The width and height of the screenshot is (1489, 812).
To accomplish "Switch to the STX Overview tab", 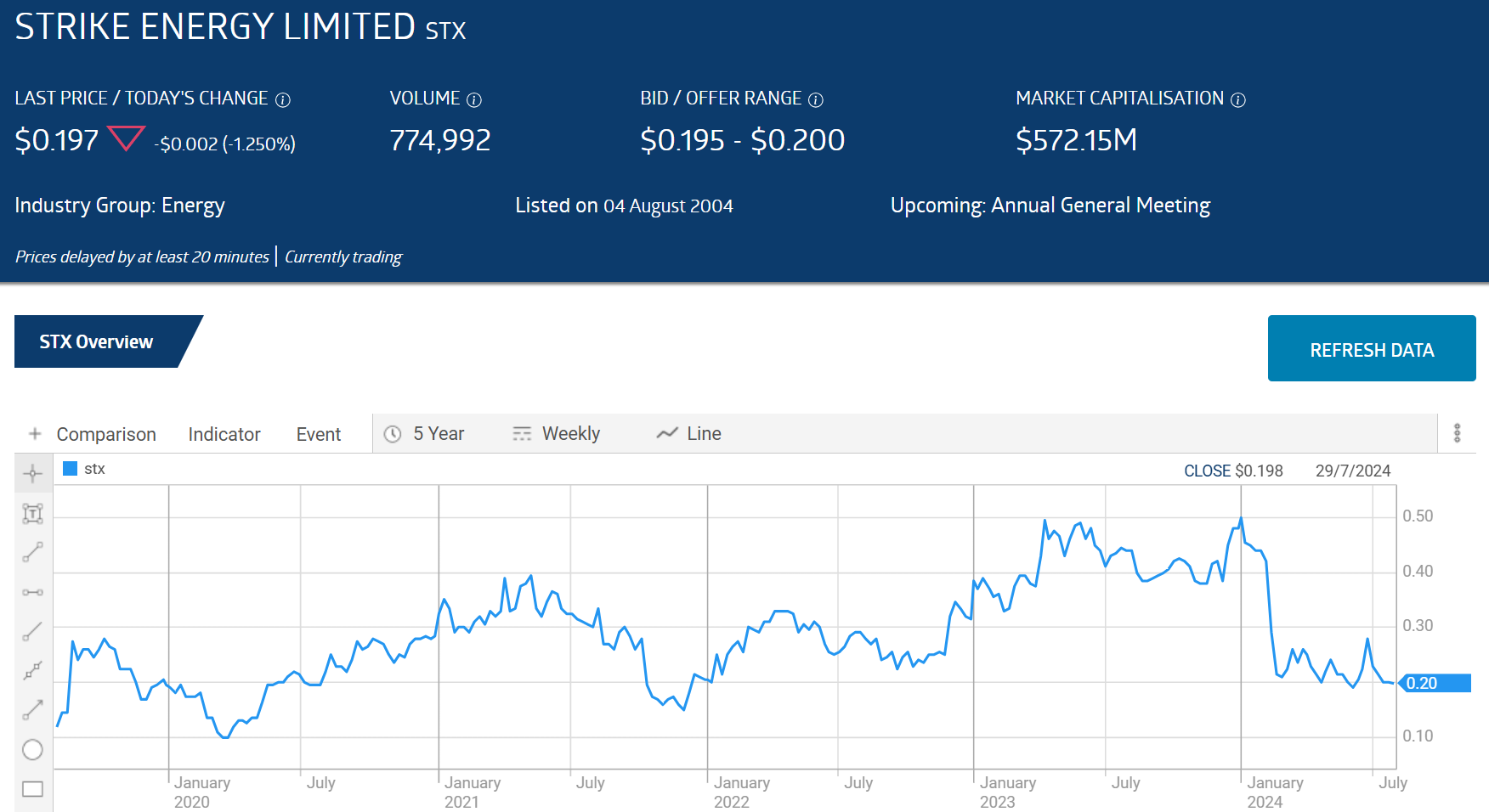I will pos(96,341).
